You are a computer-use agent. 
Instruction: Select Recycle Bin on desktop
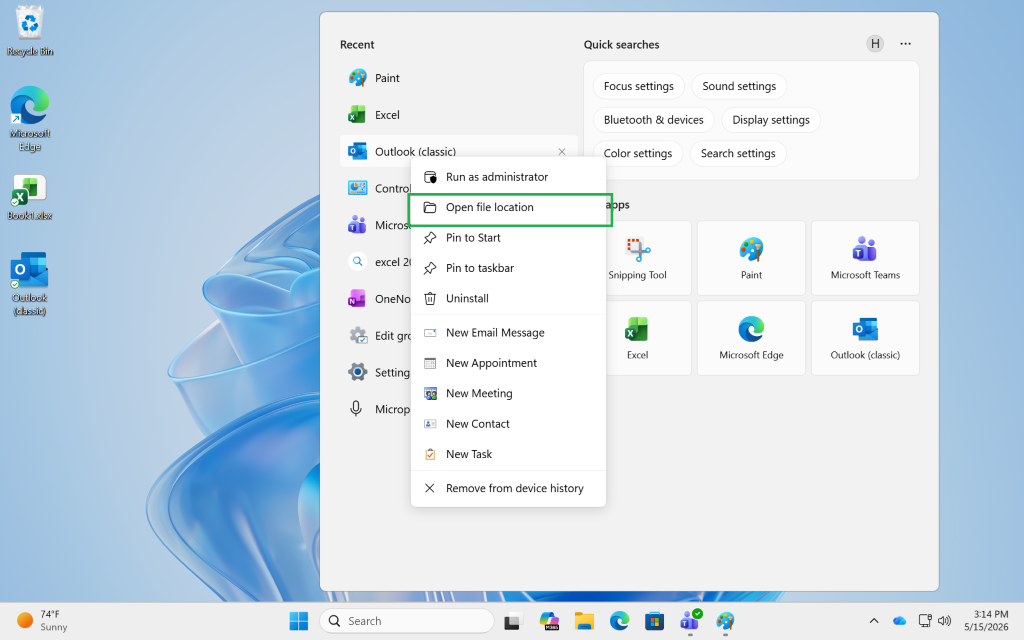[30, 31]
